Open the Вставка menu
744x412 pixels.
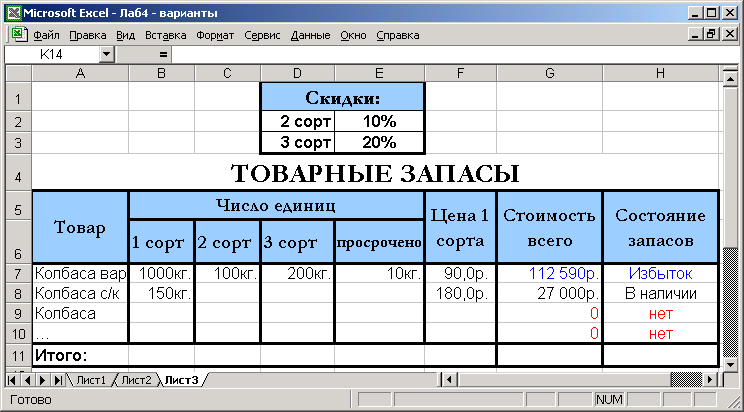166,35
